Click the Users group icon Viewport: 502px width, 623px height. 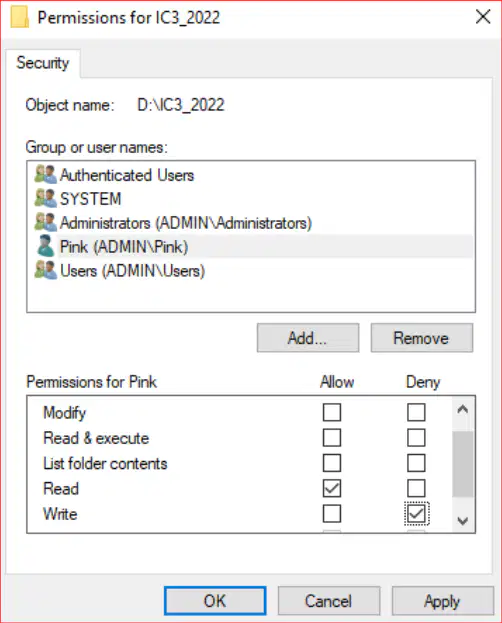(45, 270)
